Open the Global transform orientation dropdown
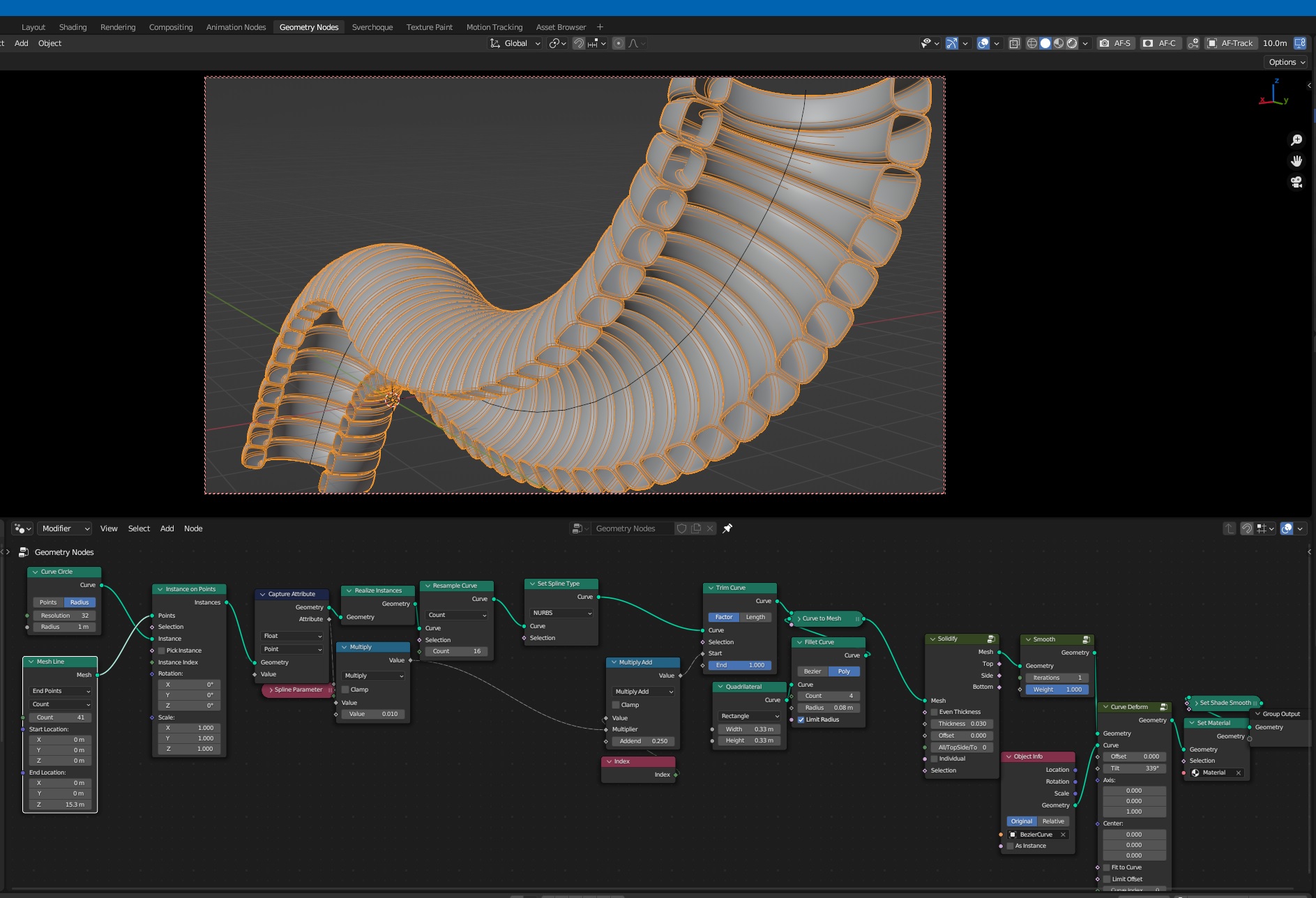Viewport: 1316px width, 898px height. tap(515, 43)
